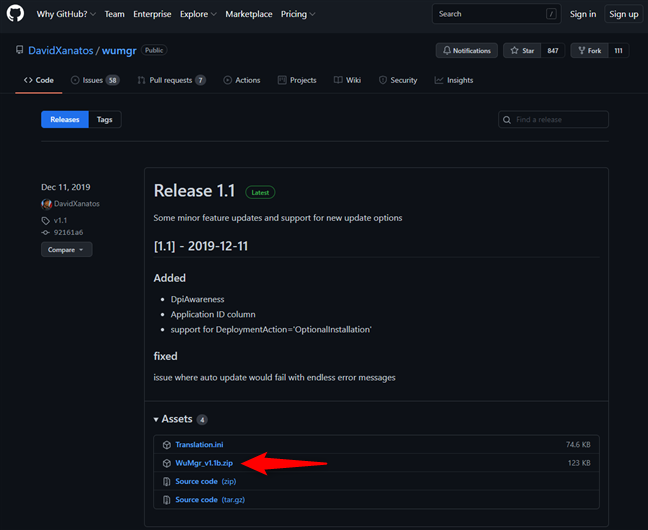Open the Release 1.1 title
This screenshot has height=530, width=648.
(194, 191)
